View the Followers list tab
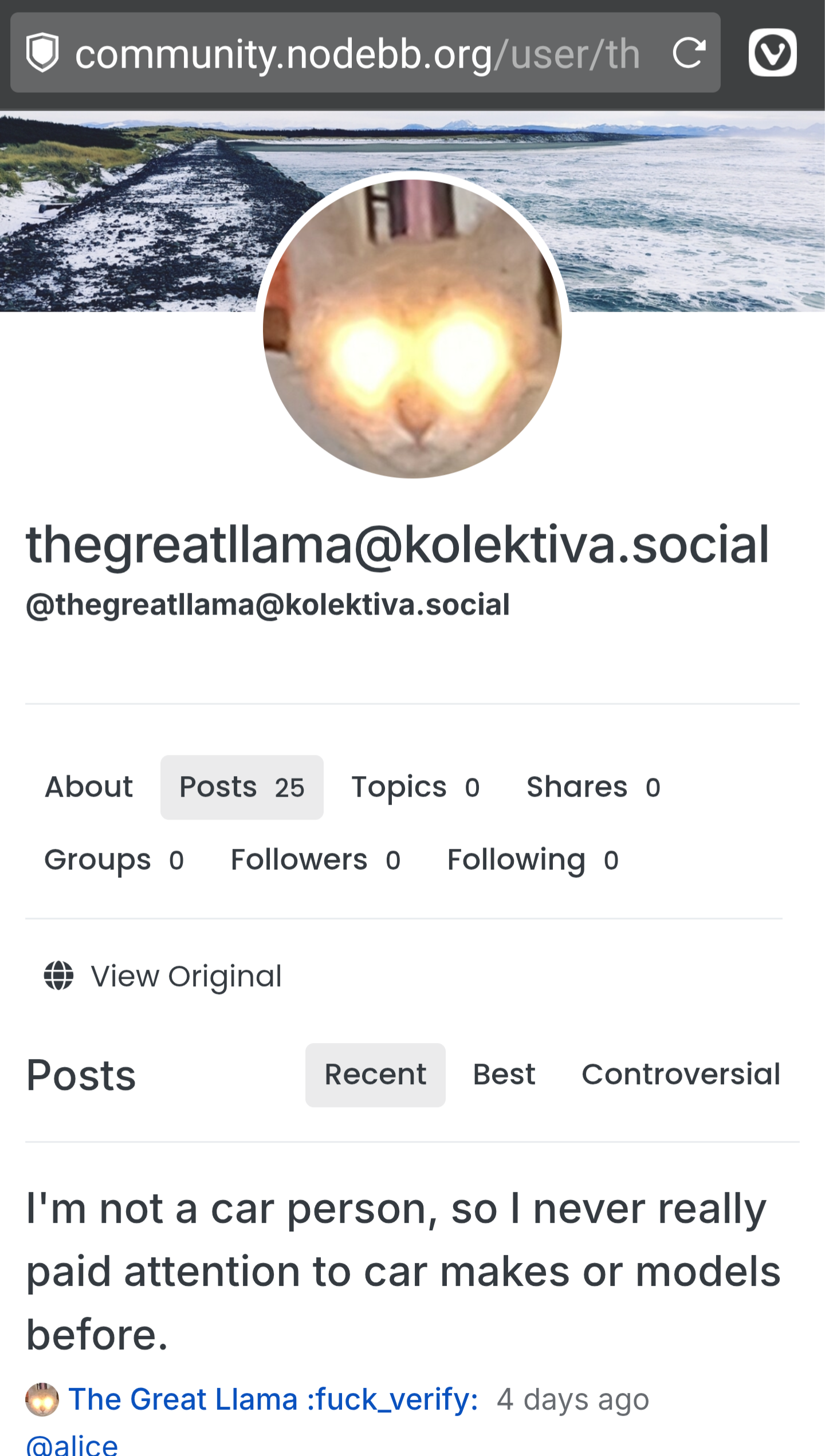Image resolution: width=825 pixels, height=1456 pixels. [x=316, y=860]
